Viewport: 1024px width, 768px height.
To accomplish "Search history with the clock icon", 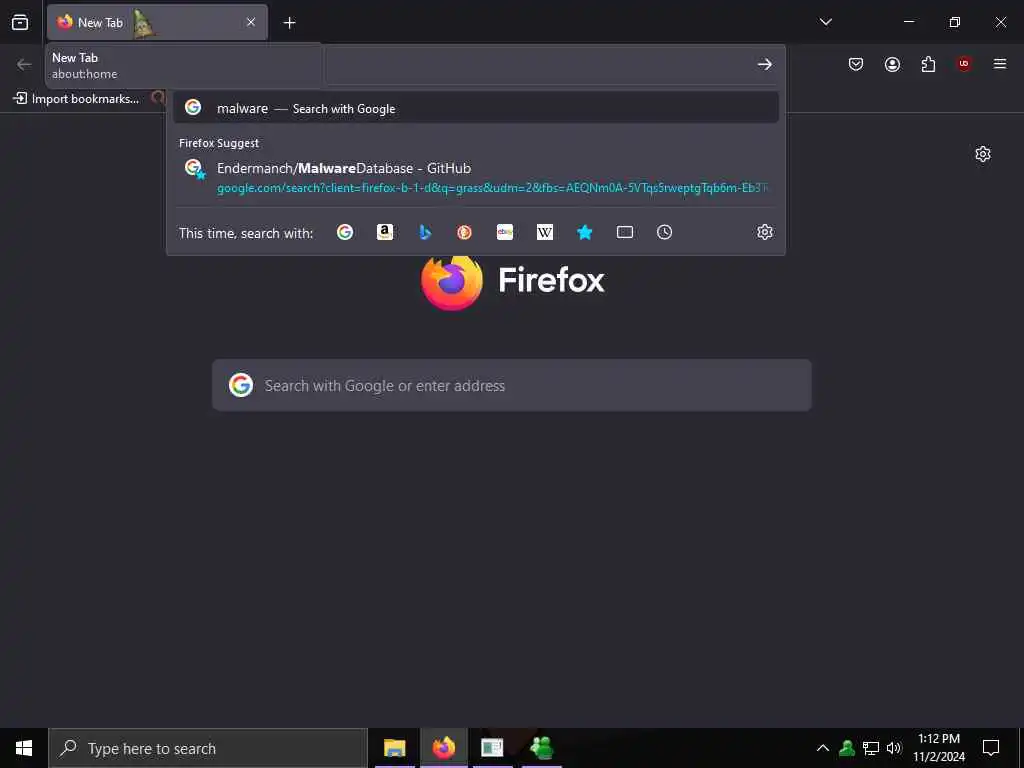I will 664,232.
